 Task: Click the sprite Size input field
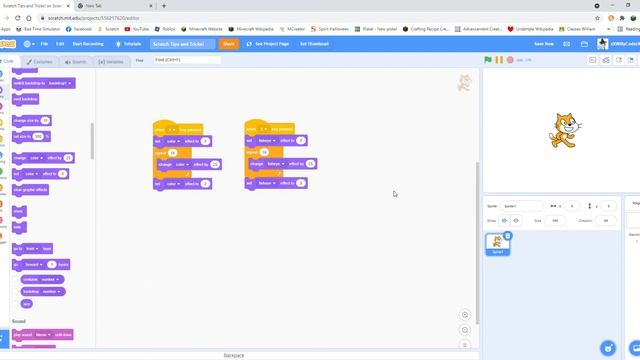pos(555,221)
